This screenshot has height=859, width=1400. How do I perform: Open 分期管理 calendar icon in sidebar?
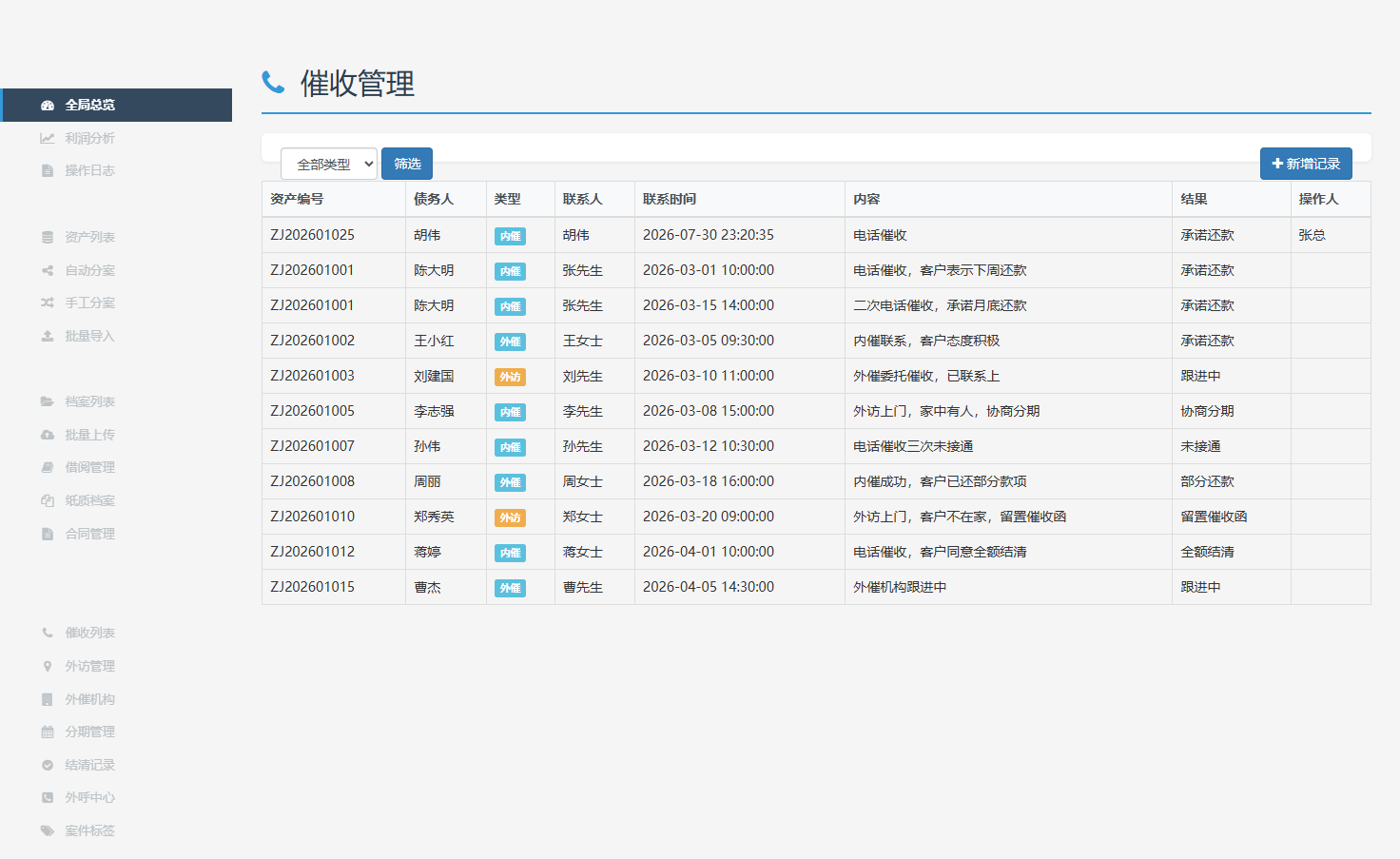click(x=47, y=732)
